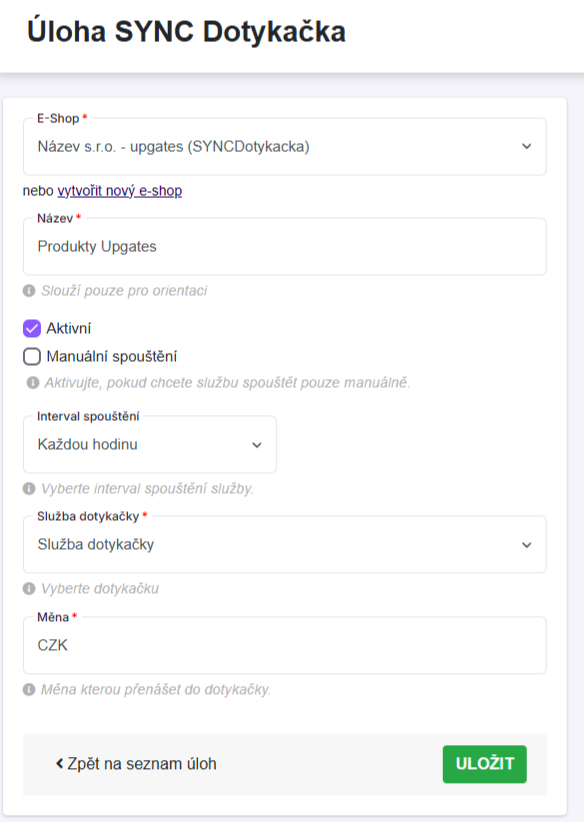Click the 'Aktivní' checkbox label text
The height and width of the screenshot is (822, 584).
click(69, 329)
